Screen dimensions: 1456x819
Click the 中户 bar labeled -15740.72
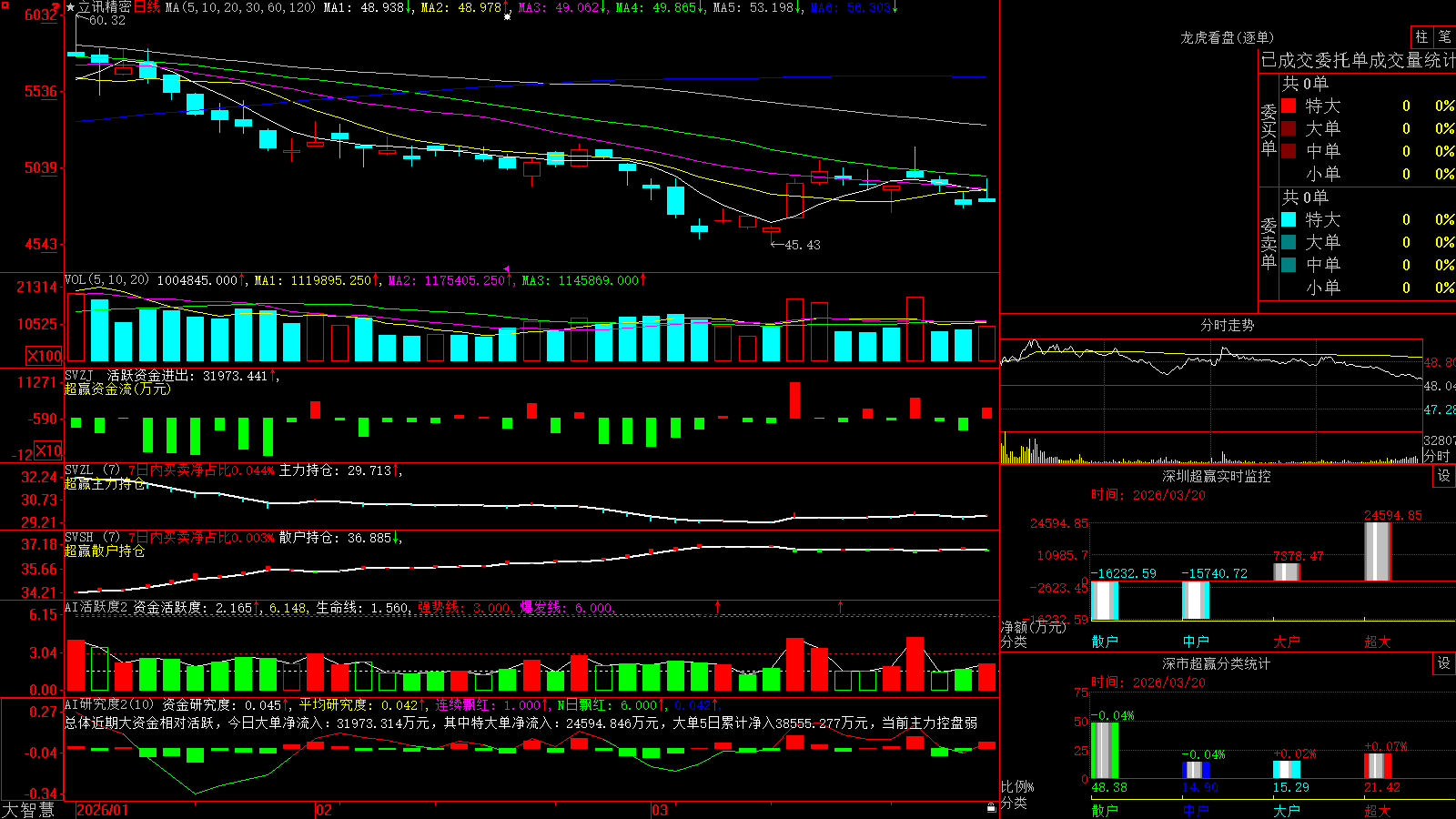1196,600
